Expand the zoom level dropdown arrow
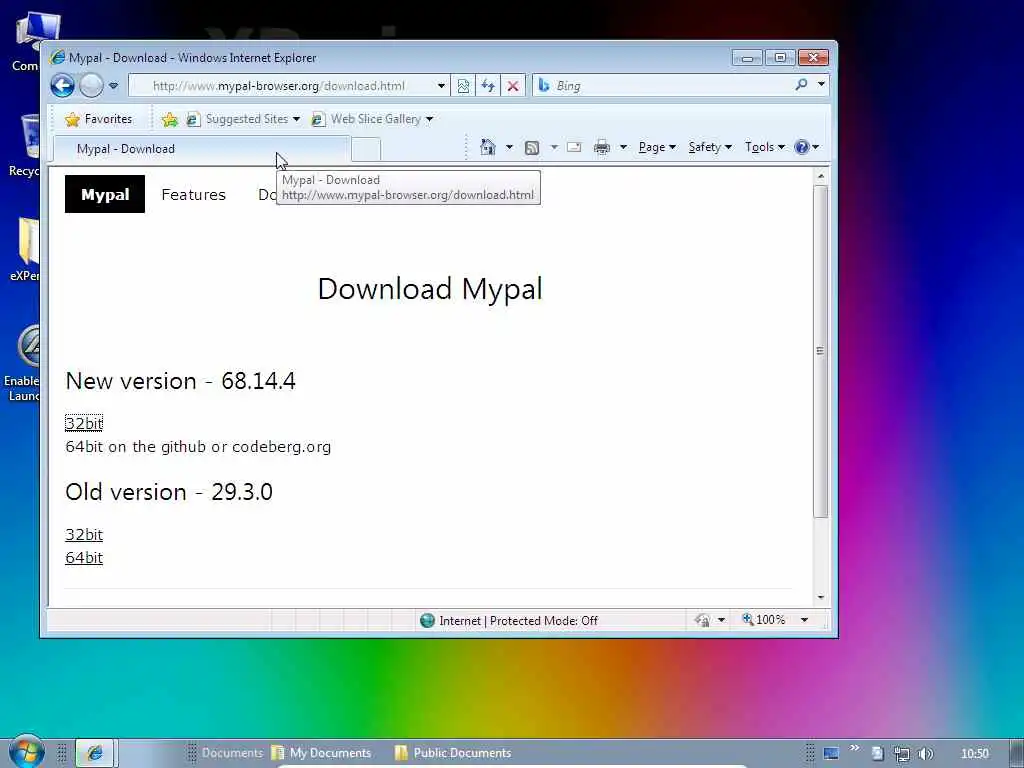This screenshot has width=1024, height=768. [x=805, y=620]
